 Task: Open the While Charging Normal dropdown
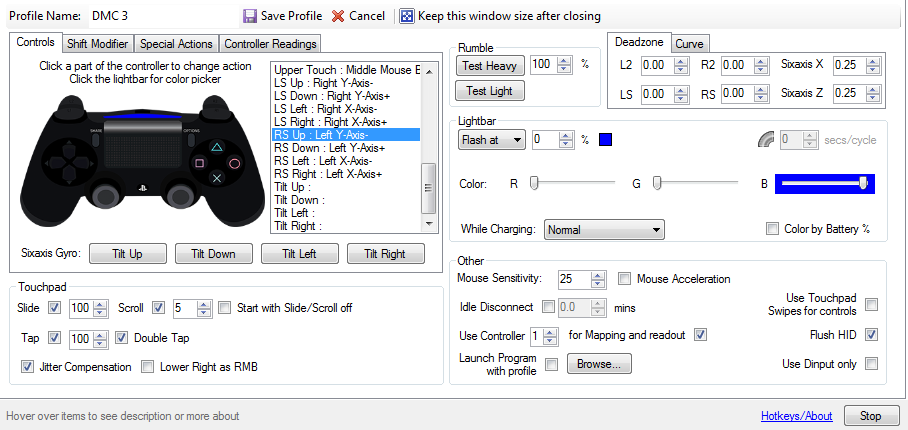(604, 230)
